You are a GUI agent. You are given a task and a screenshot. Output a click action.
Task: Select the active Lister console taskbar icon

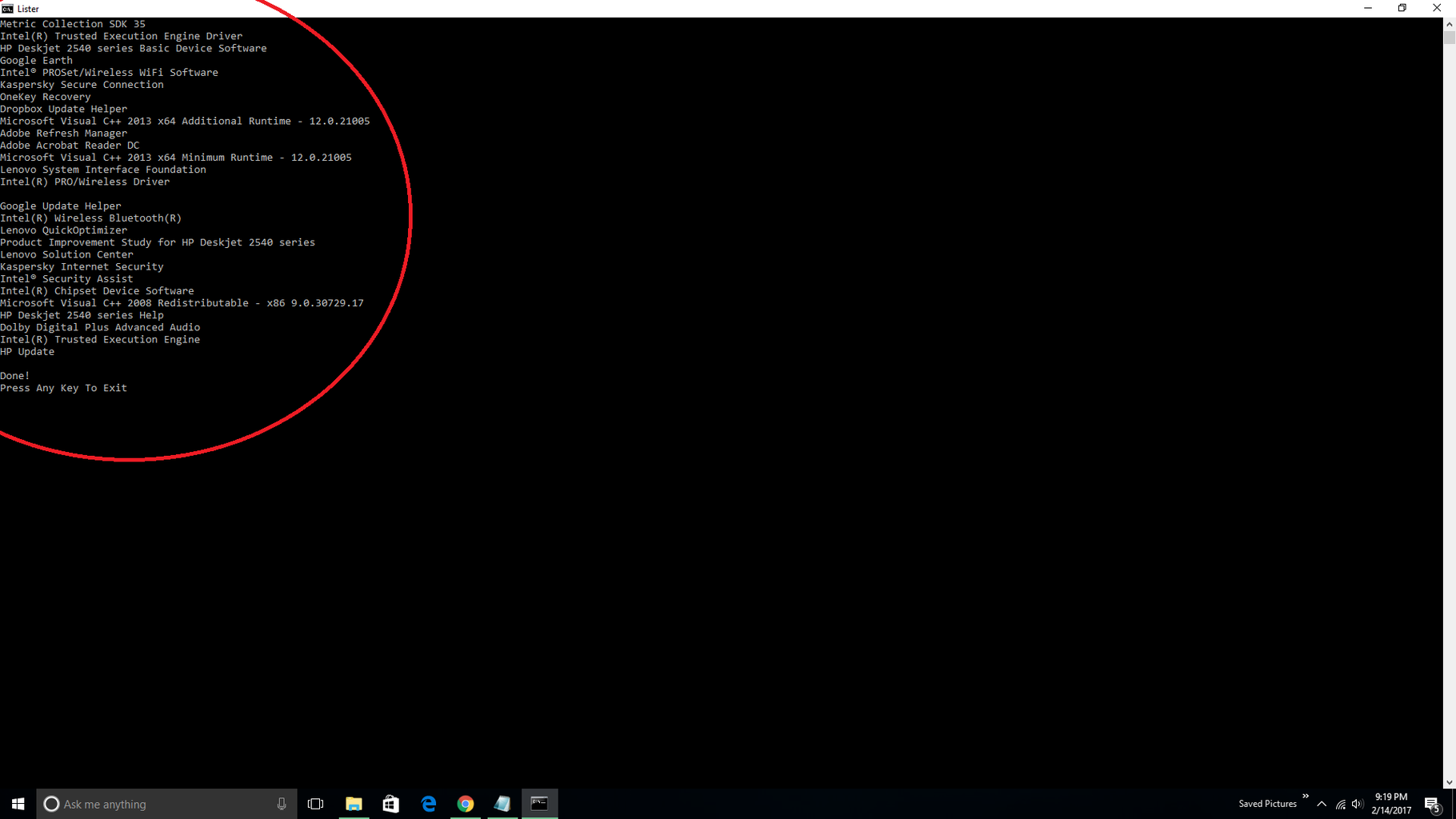(540, 803)
